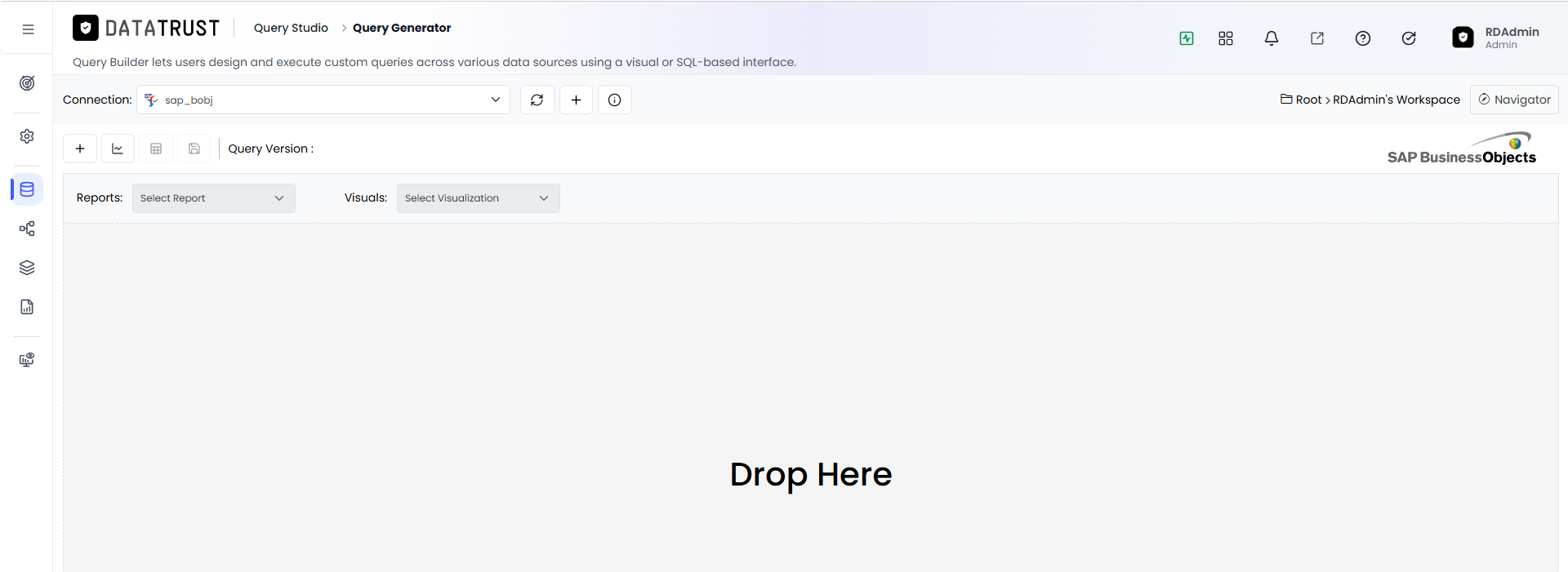Open the Navigator button

point(1514,100)
